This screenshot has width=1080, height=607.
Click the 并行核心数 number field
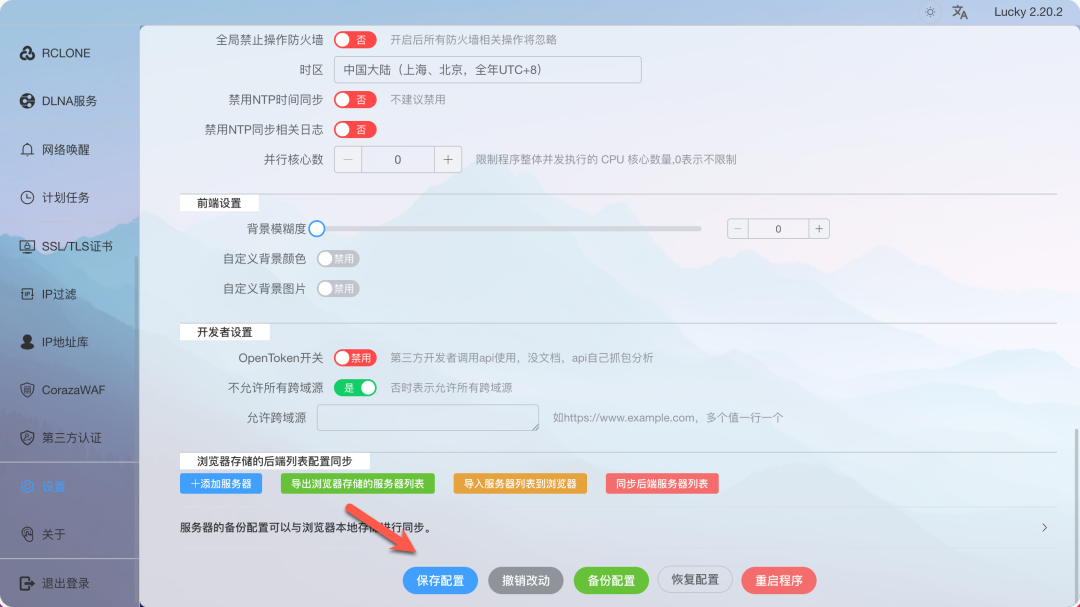[x=398, y=160]
